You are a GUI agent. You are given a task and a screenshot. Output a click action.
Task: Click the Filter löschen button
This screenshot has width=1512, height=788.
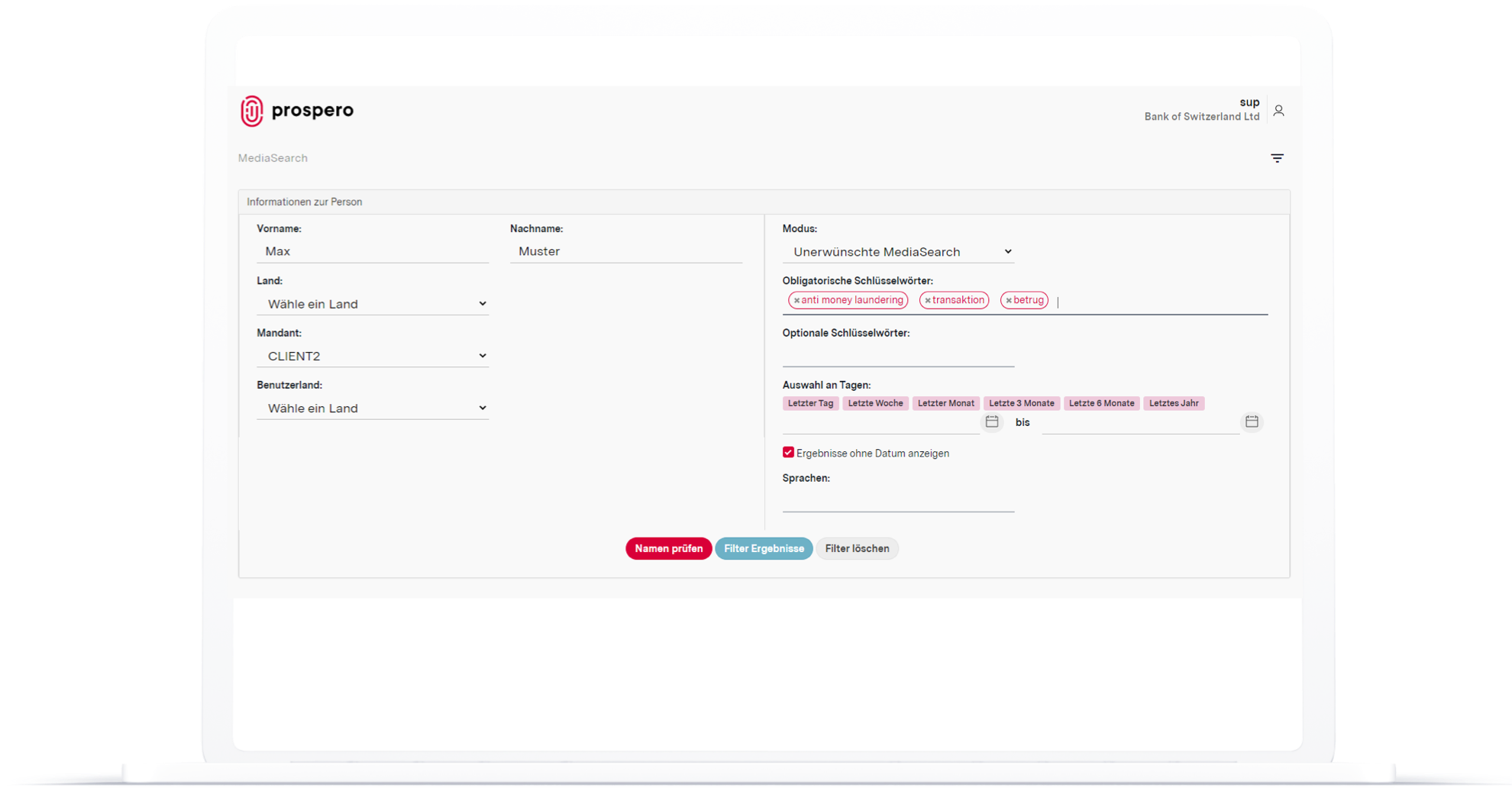tap(857, 548)
